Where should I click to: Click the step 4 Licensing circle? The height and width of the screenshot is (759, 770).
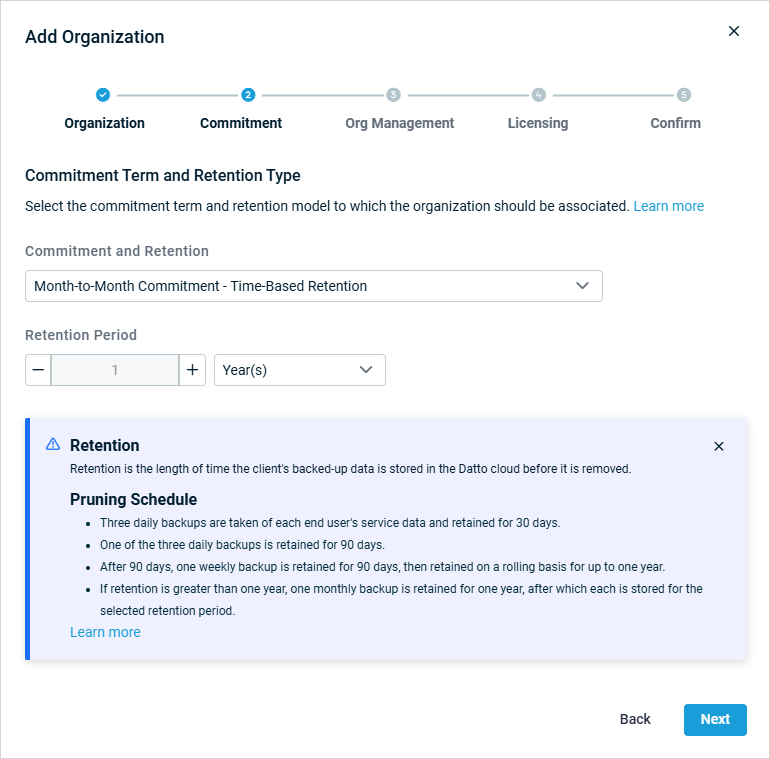pyautogui.click(x=538, y=95)
